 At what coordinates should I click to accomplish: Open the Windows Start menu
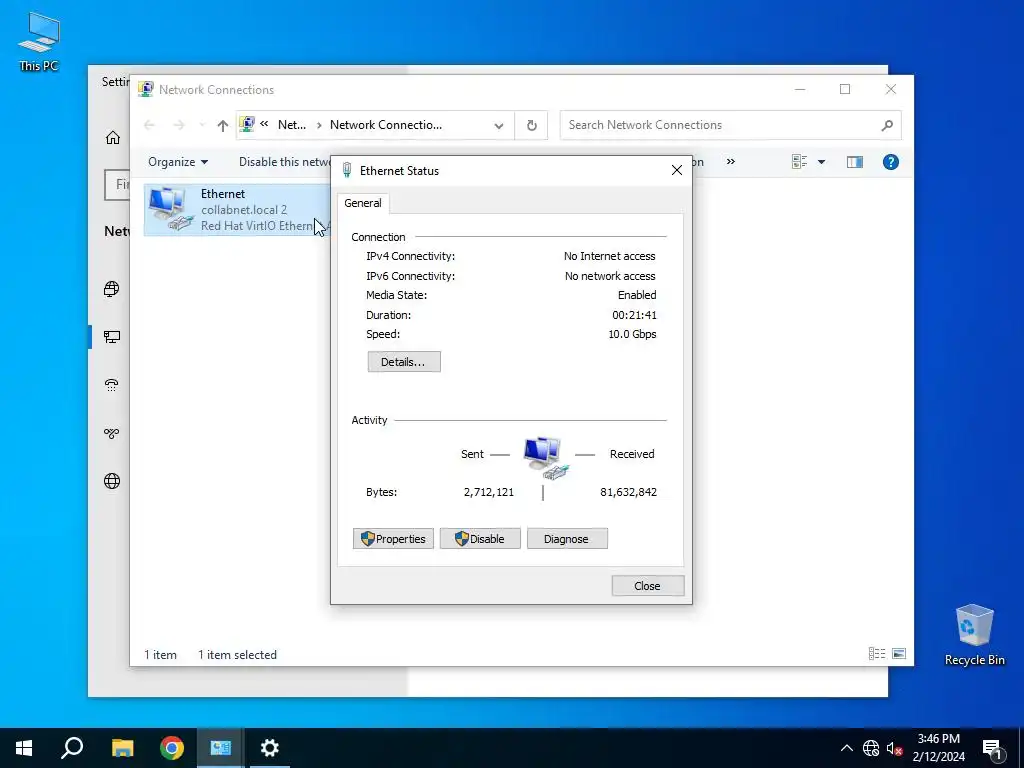[x=24, y=748]
